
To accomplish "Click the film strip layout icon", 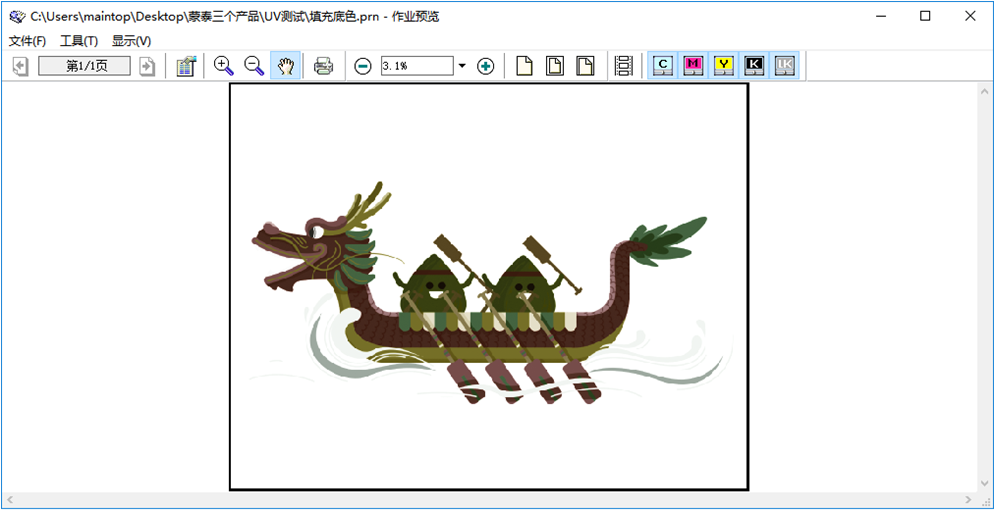I will tap(624, 66).
